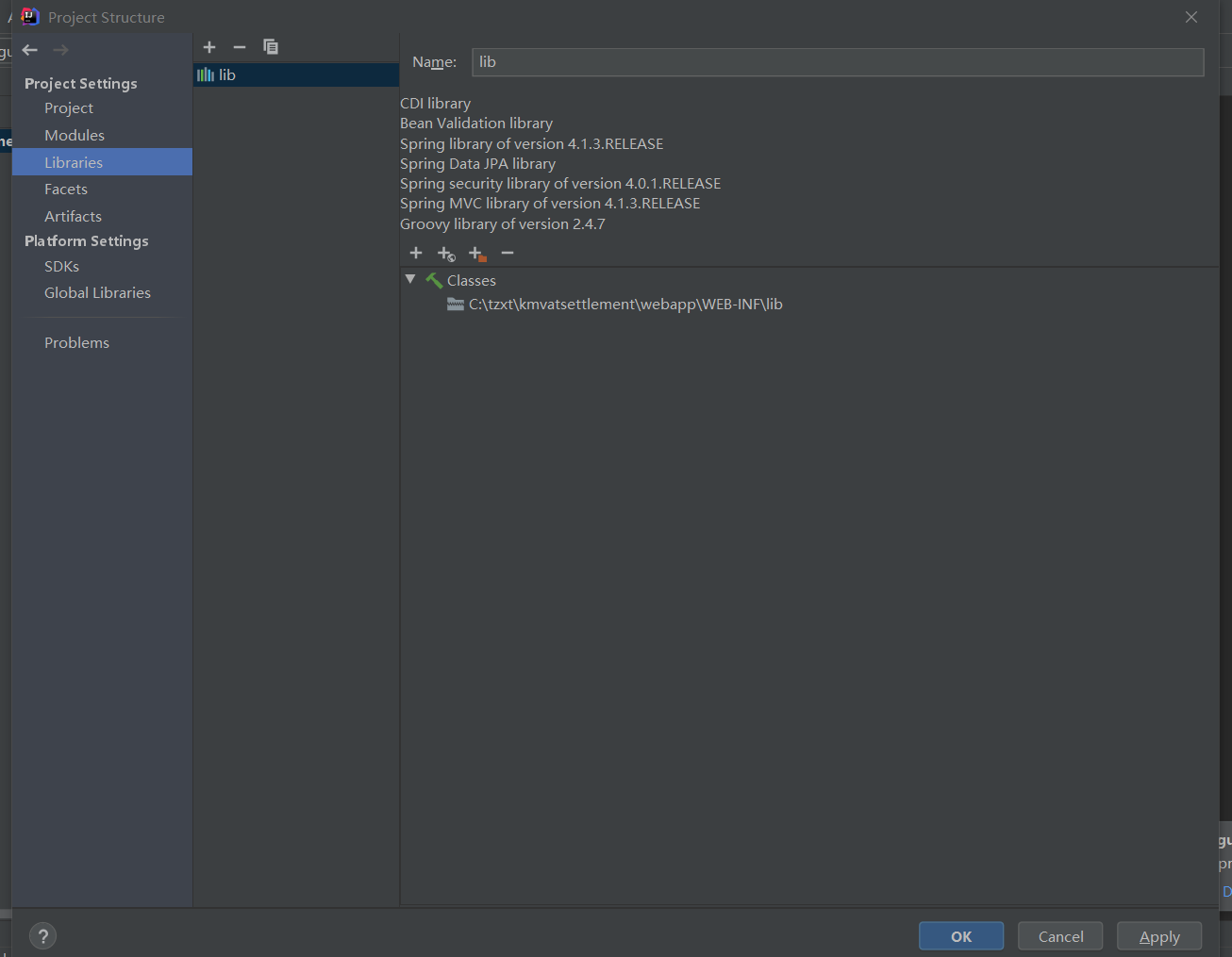
Task: Open Facets settings
Action: tap(66, 190)
